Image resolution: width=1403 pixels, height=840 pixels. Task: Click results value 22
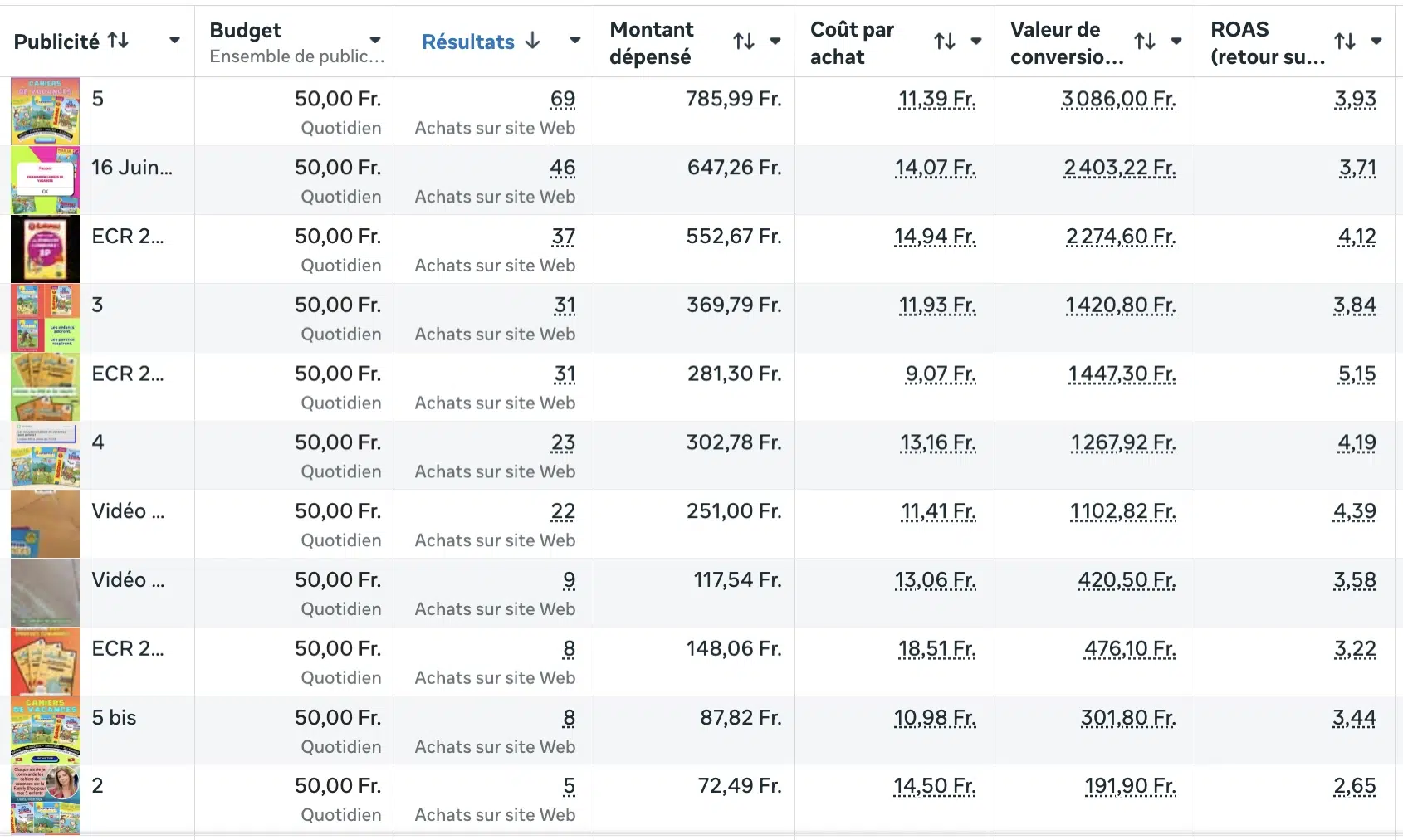pos(564,511)
